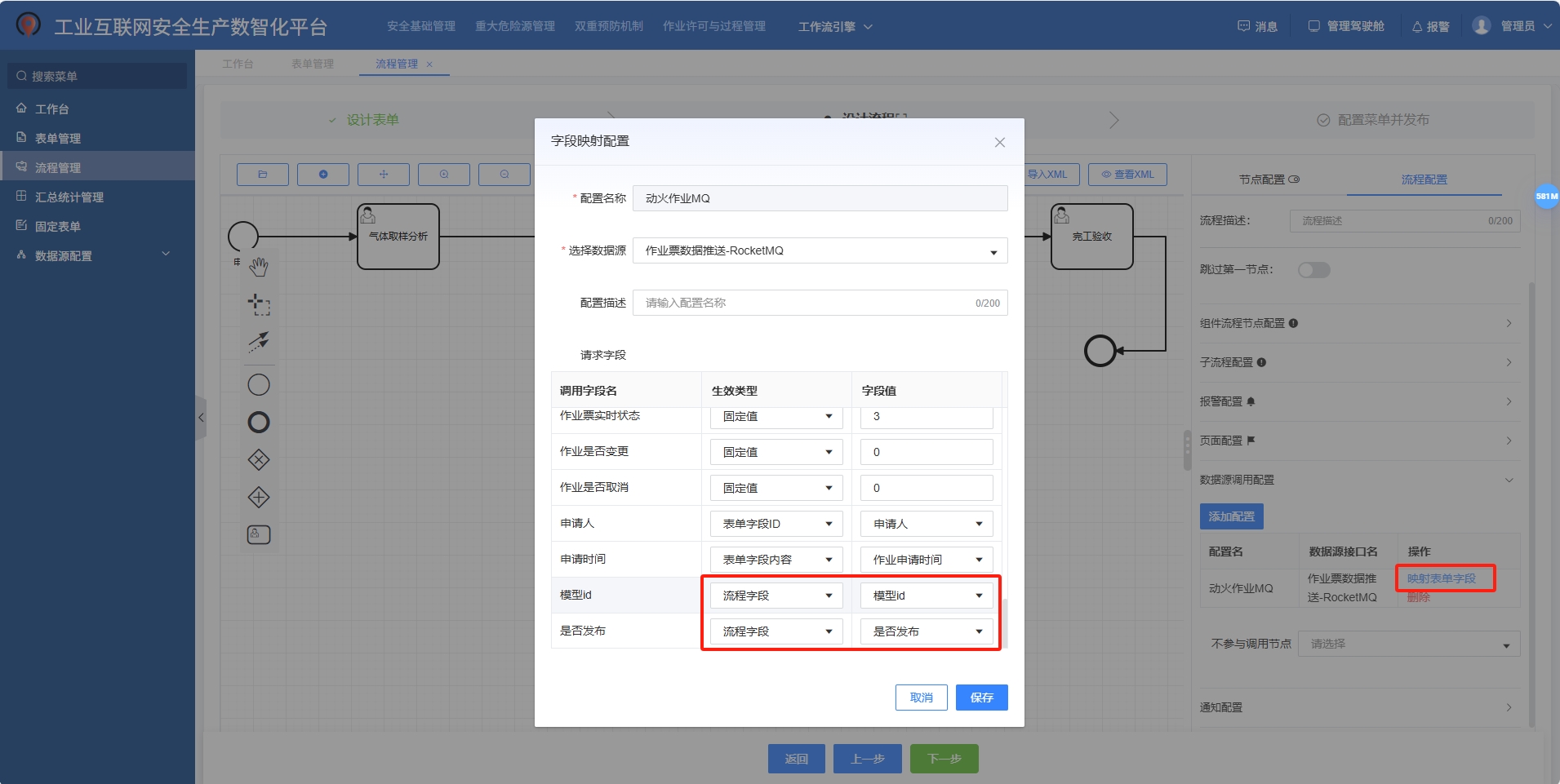Click the 搜索菜单 search box
The height and width of the screenshot is (784, 1560).
point(97,76)
